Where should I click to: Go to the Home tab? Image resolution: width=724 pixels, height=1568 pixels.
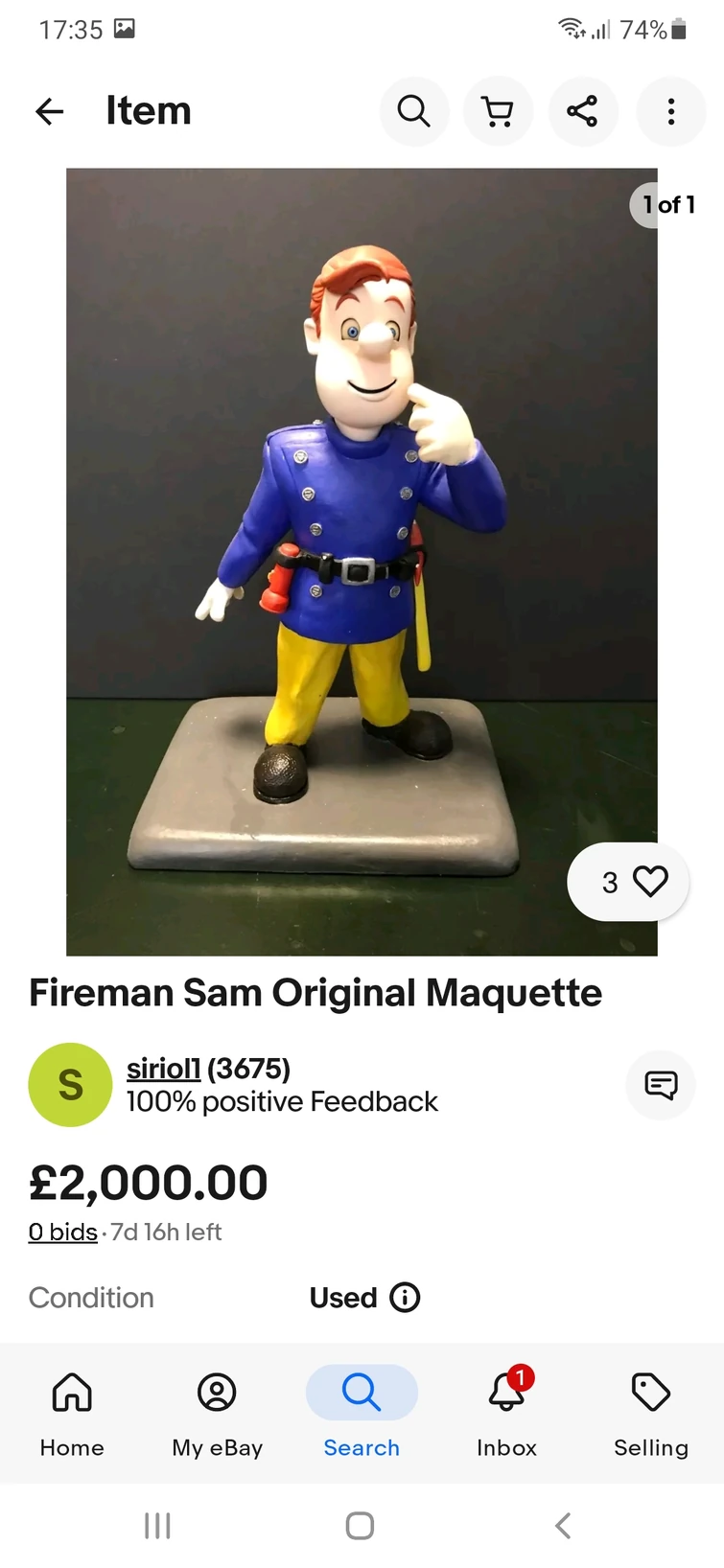click(x=72, y=1414)
